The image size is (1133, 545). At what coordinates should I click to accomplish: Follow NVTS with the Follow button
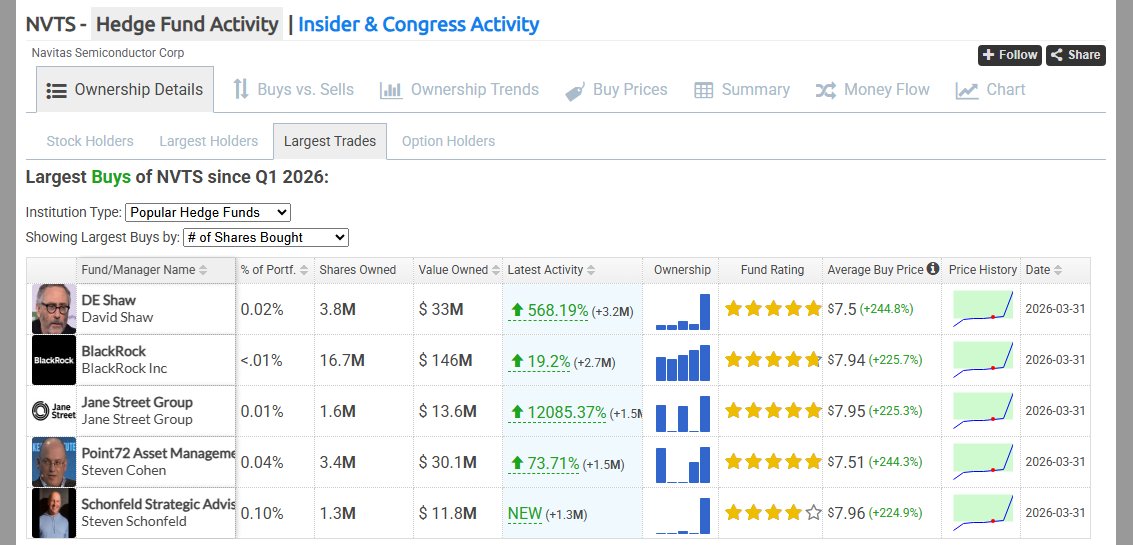coord(1010,55)
